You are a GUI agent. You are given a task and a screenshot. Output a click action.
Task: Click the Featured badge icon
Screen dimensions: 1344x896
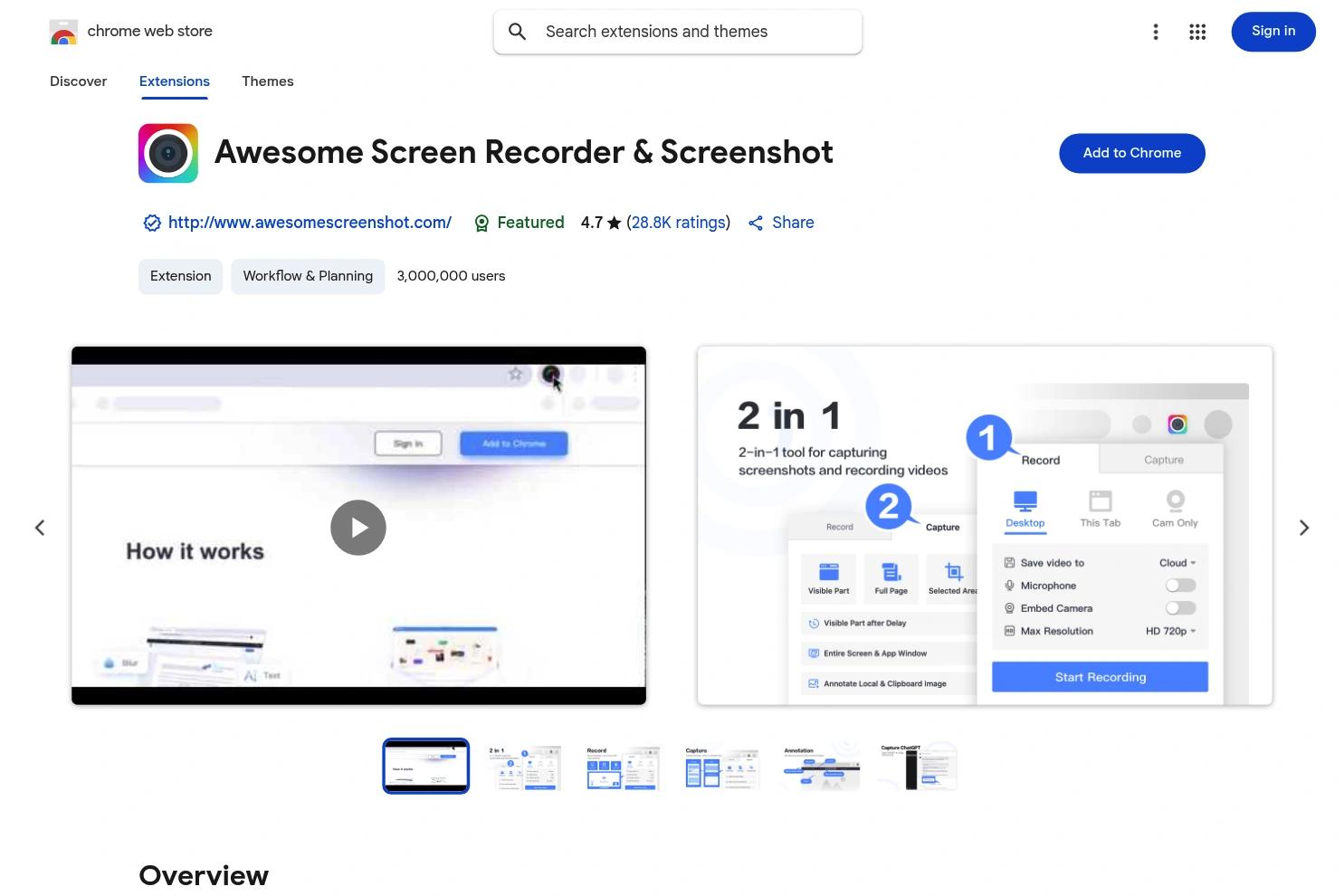click(x=481, y=223)
